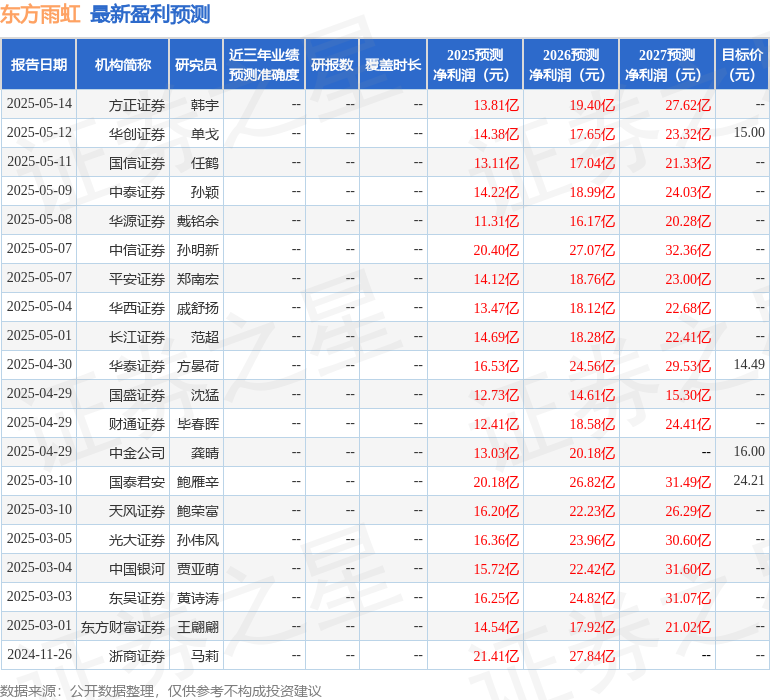Open the 方正证券 institution entry
The width and height of the screenshot is (770, 700).
pos(137,105)
